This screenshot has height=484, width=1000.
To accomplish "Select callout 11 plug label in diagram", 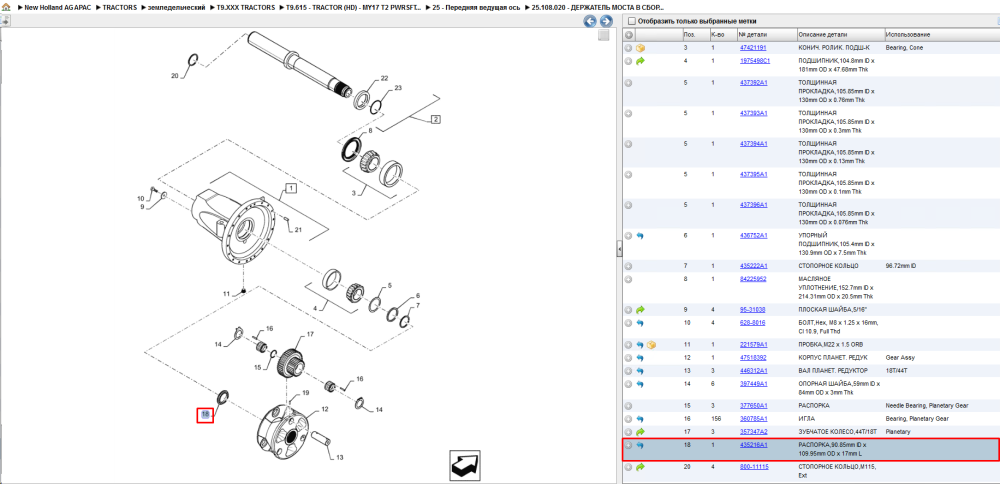I will 226,294.
